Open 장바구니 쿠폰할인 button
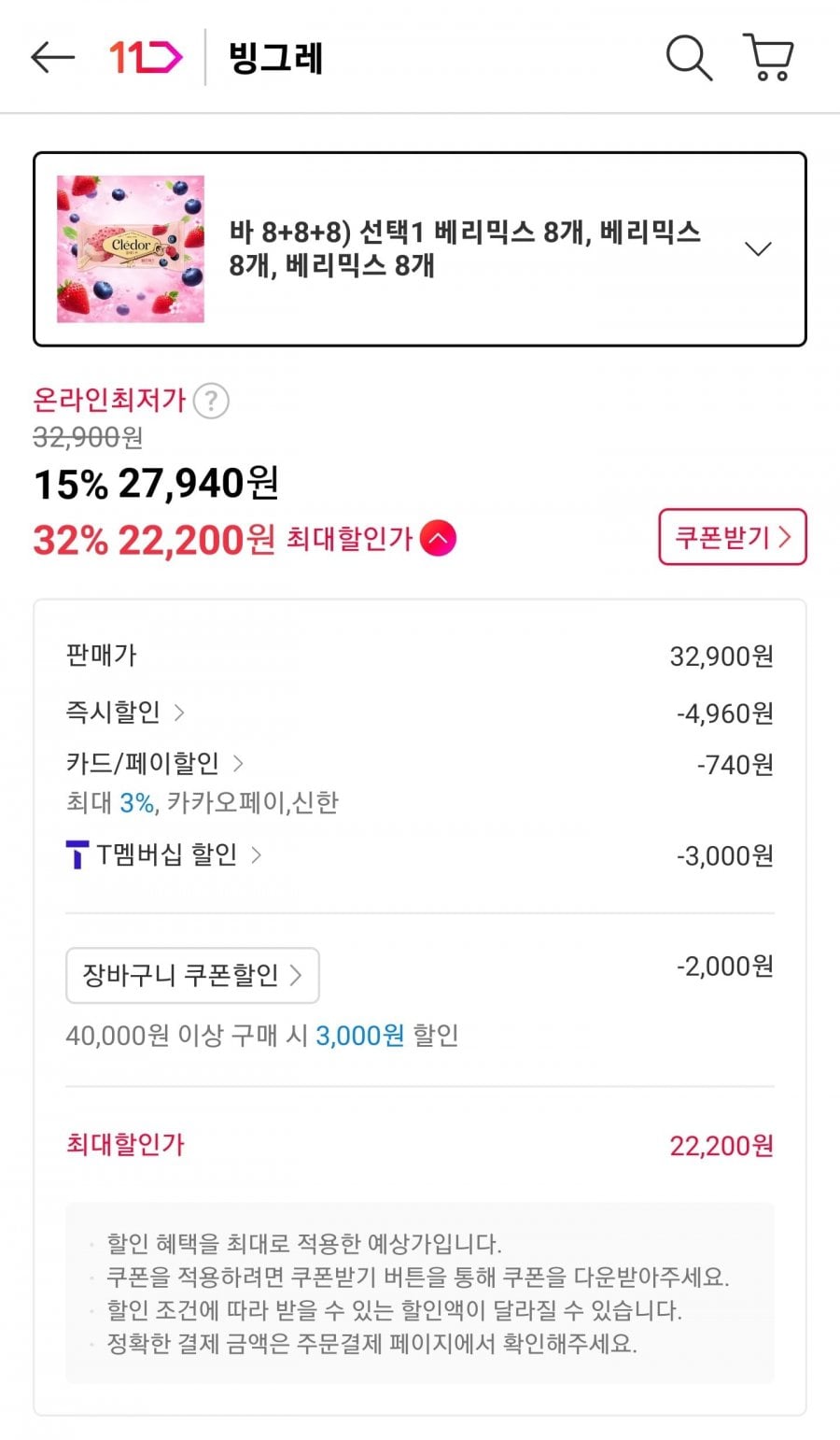The width and height of the screenshot is (840, 1440). [192, 976]
